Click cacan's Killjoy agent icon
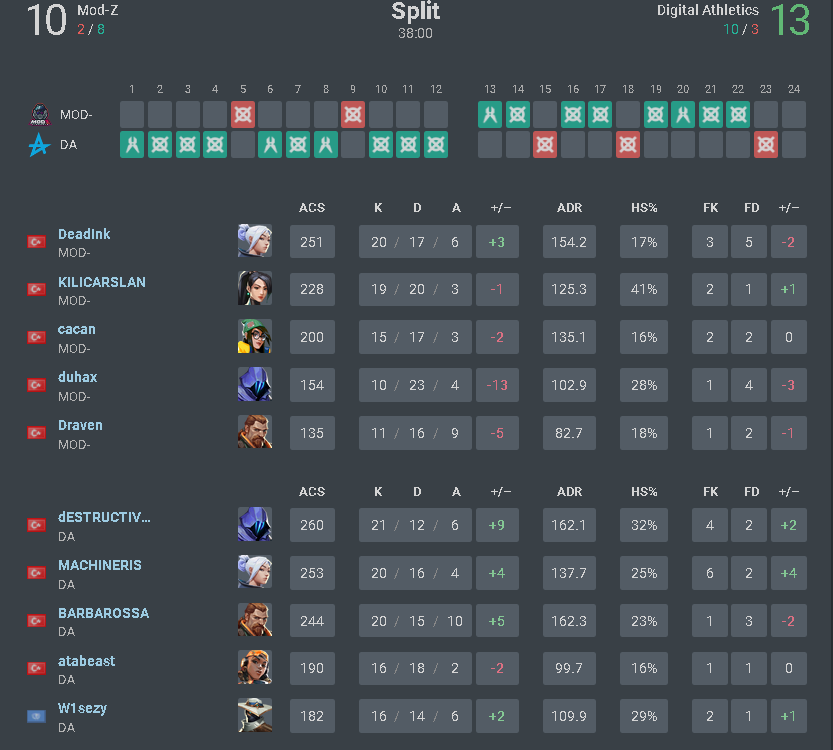Image resolution: width=833 pixels, height=750 pixels. (254, 337)
